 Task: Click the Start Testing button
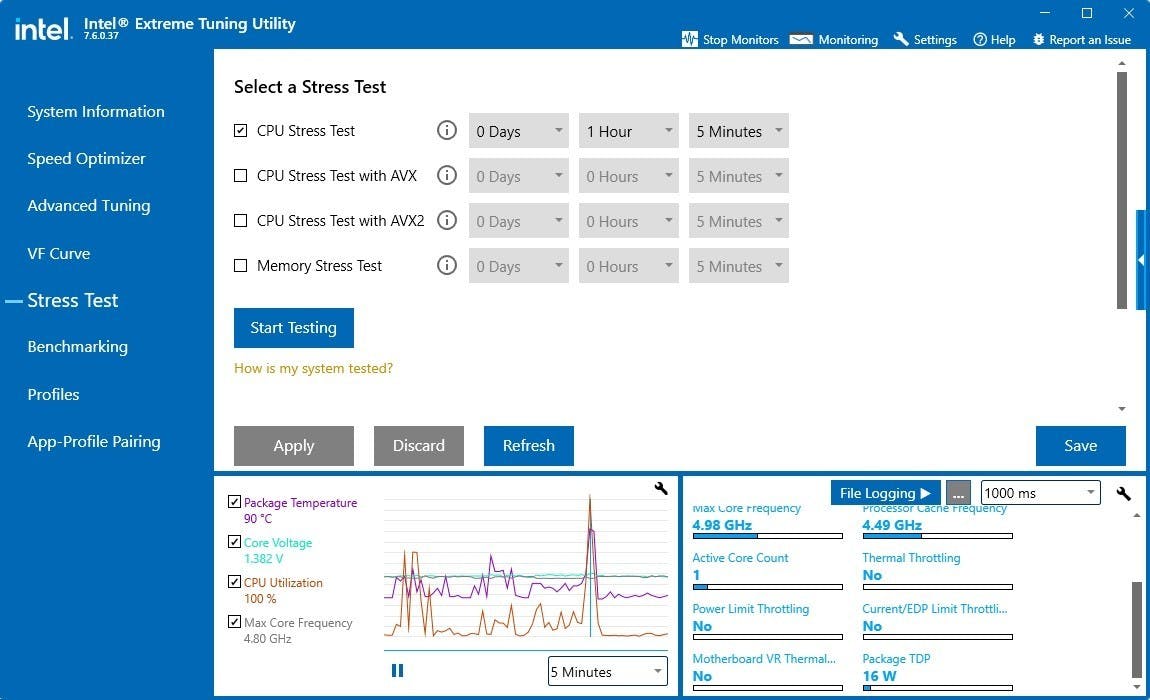click(x=293, y=328)
